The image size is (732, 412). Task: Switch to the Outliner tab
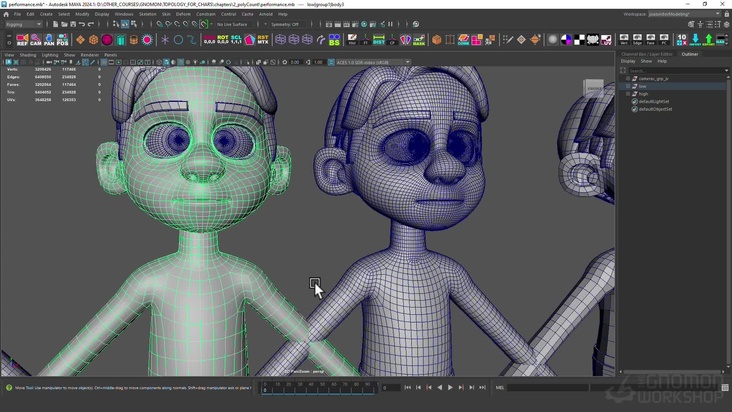coord(690,54)
